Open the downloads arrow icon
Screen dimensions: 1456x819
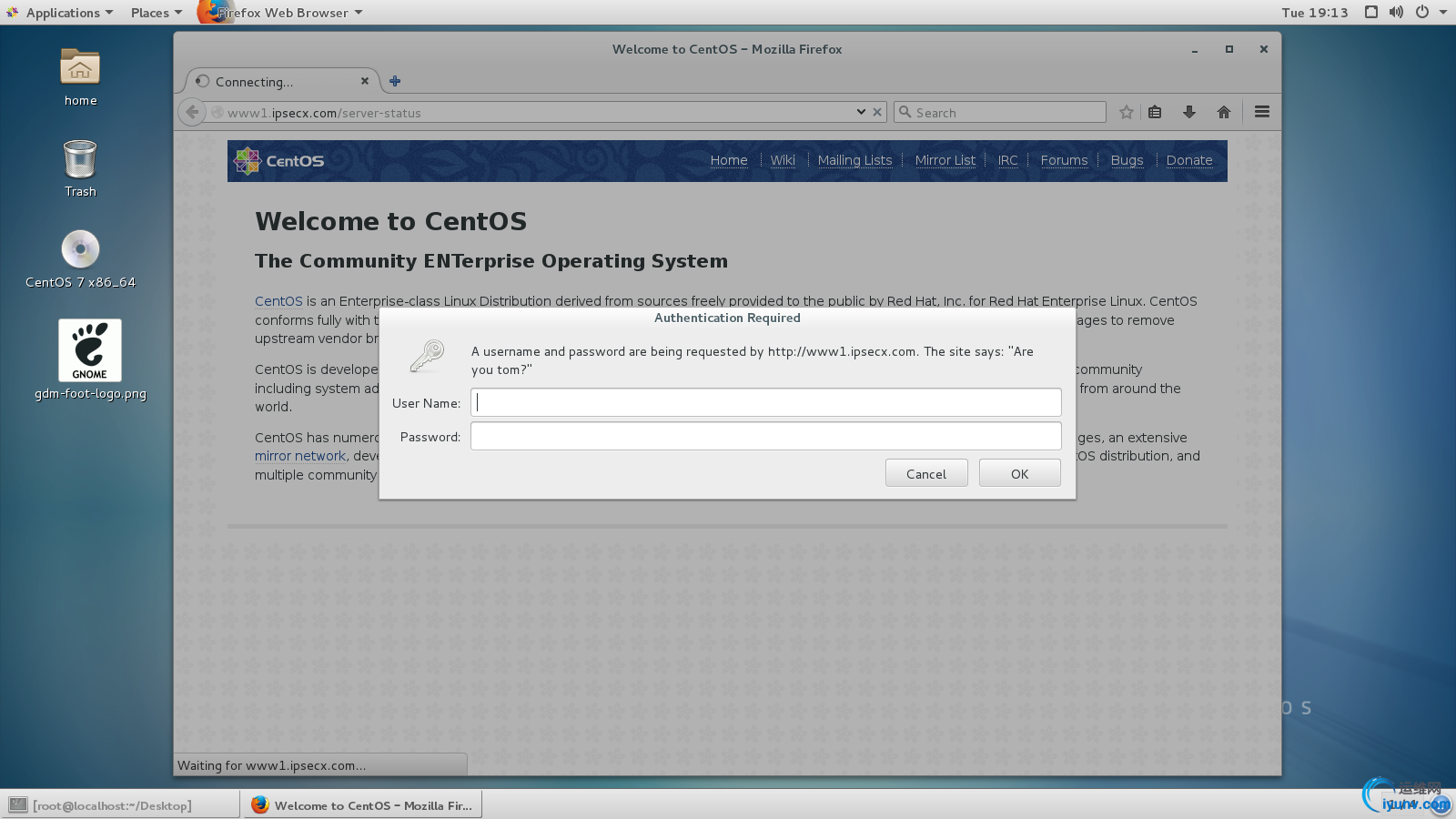1188,112
